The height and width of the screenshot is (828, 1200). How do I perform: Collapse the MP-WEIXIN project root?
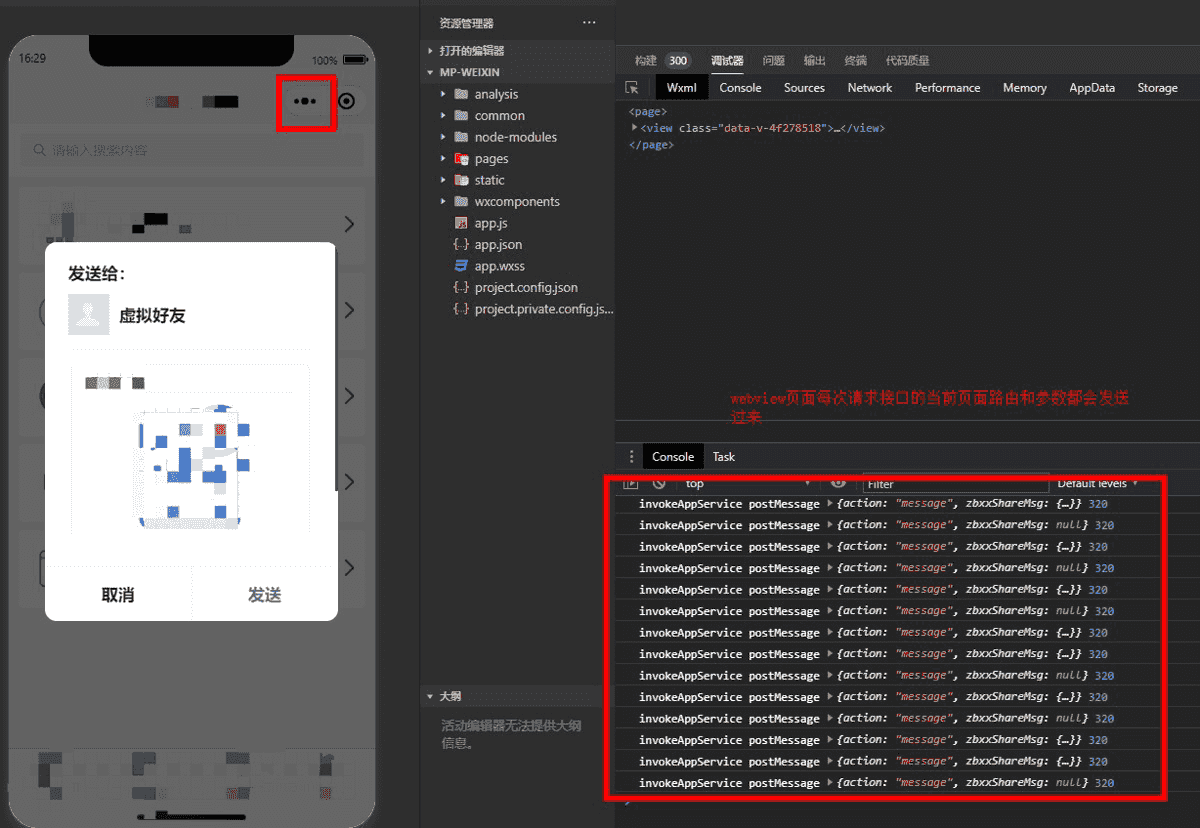430,72
